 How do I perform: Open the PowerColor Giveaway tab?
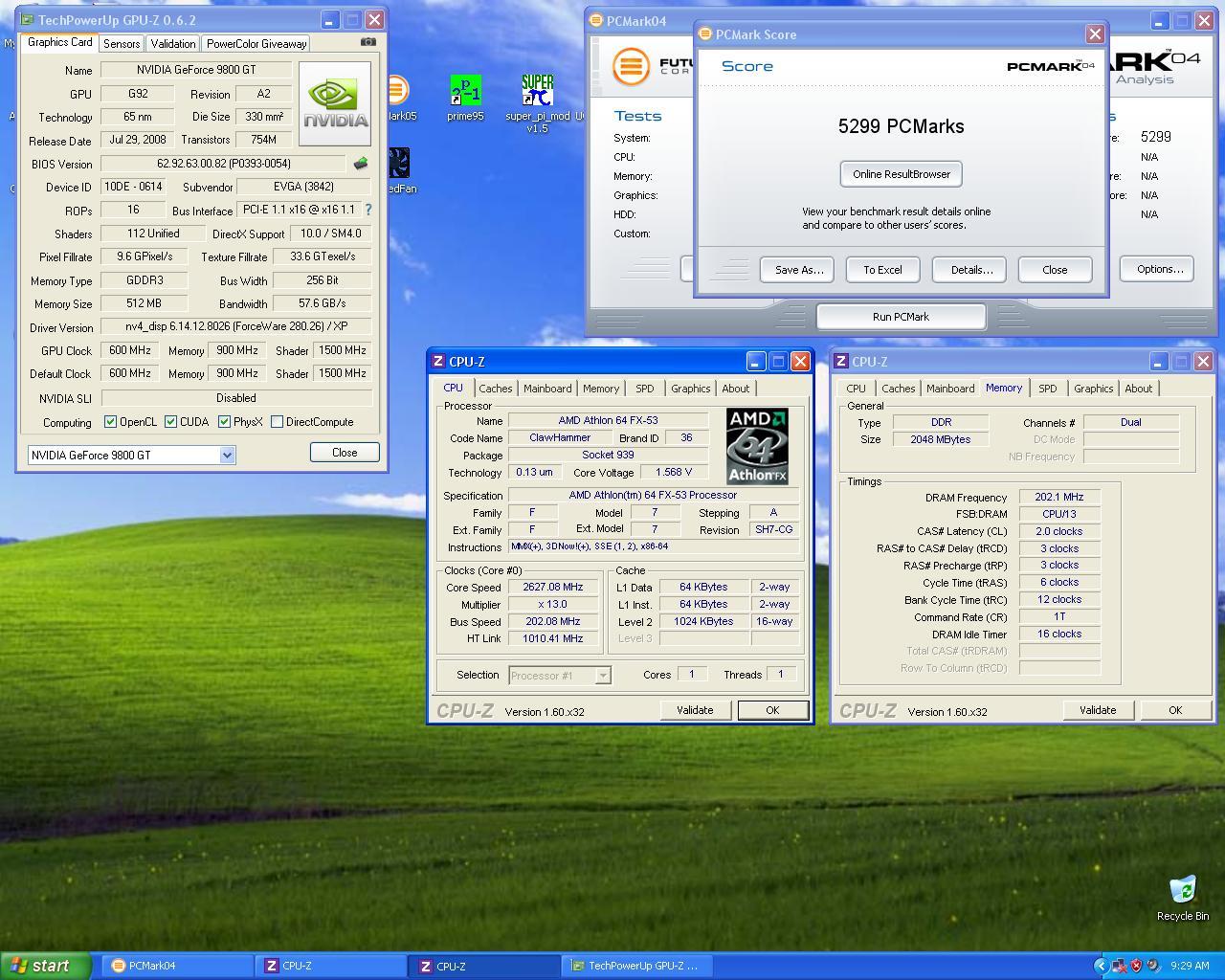click(256, 43)
